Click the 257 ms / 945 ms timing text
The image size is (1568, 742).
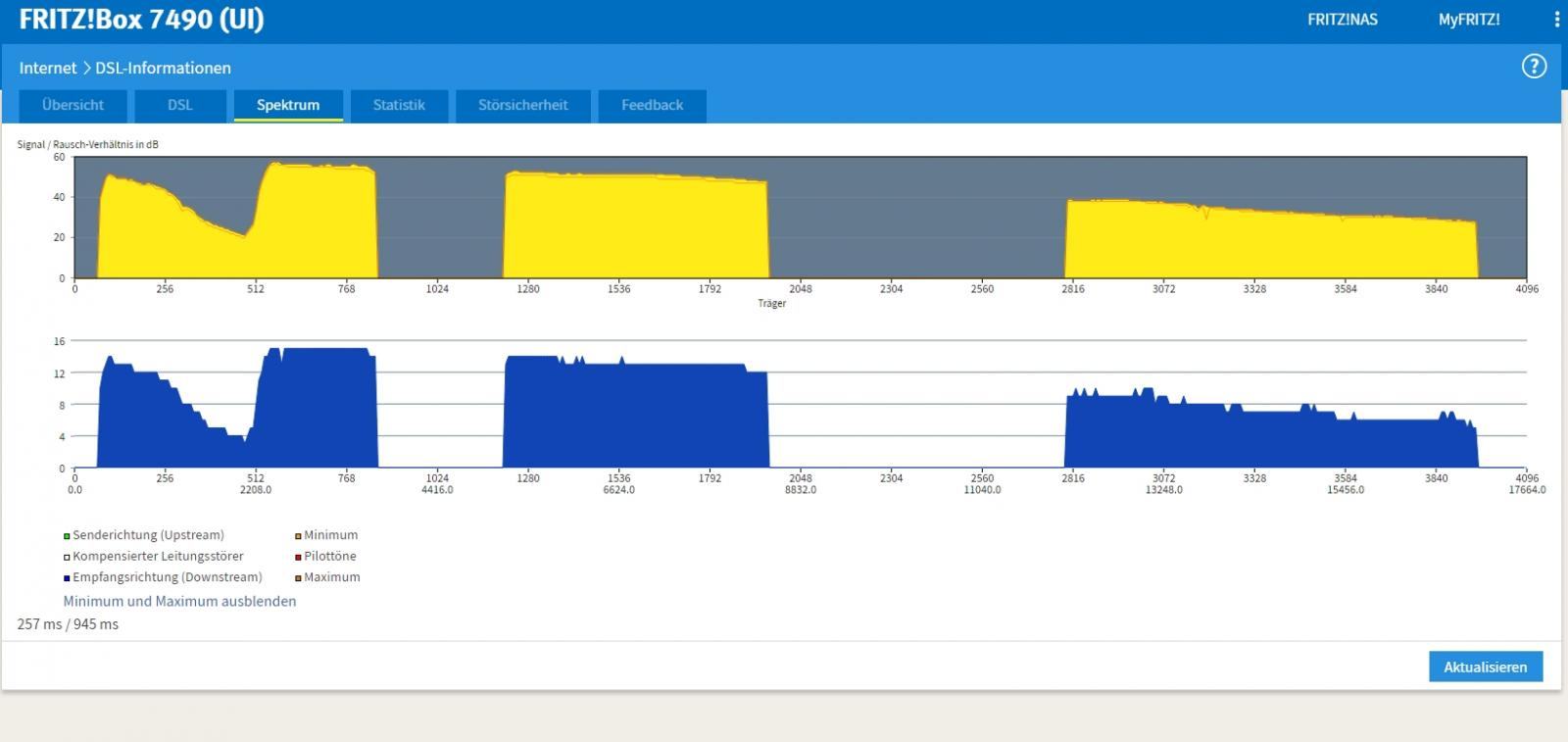point(68,624)
